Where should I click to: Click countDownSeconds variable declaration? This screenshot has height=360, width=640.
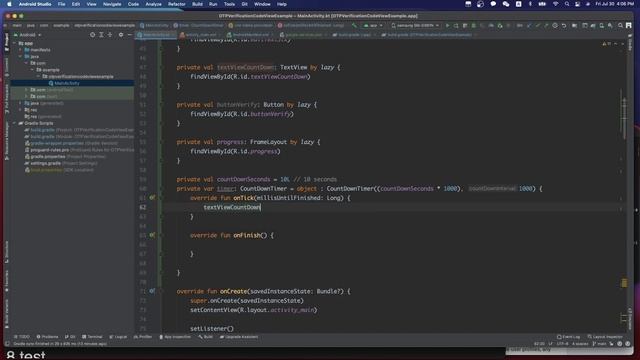[244, 179]
